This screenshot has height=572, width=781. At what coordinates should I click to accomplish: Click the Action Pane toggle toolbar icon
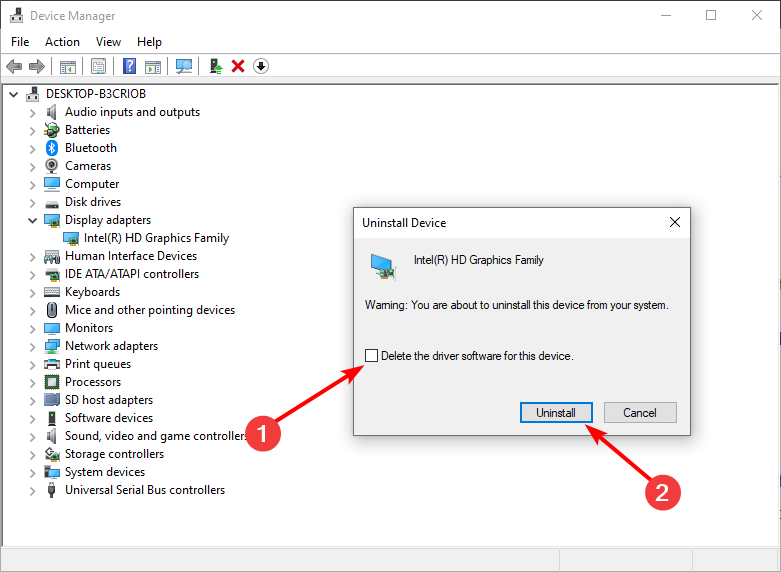[x=153, y=66]
